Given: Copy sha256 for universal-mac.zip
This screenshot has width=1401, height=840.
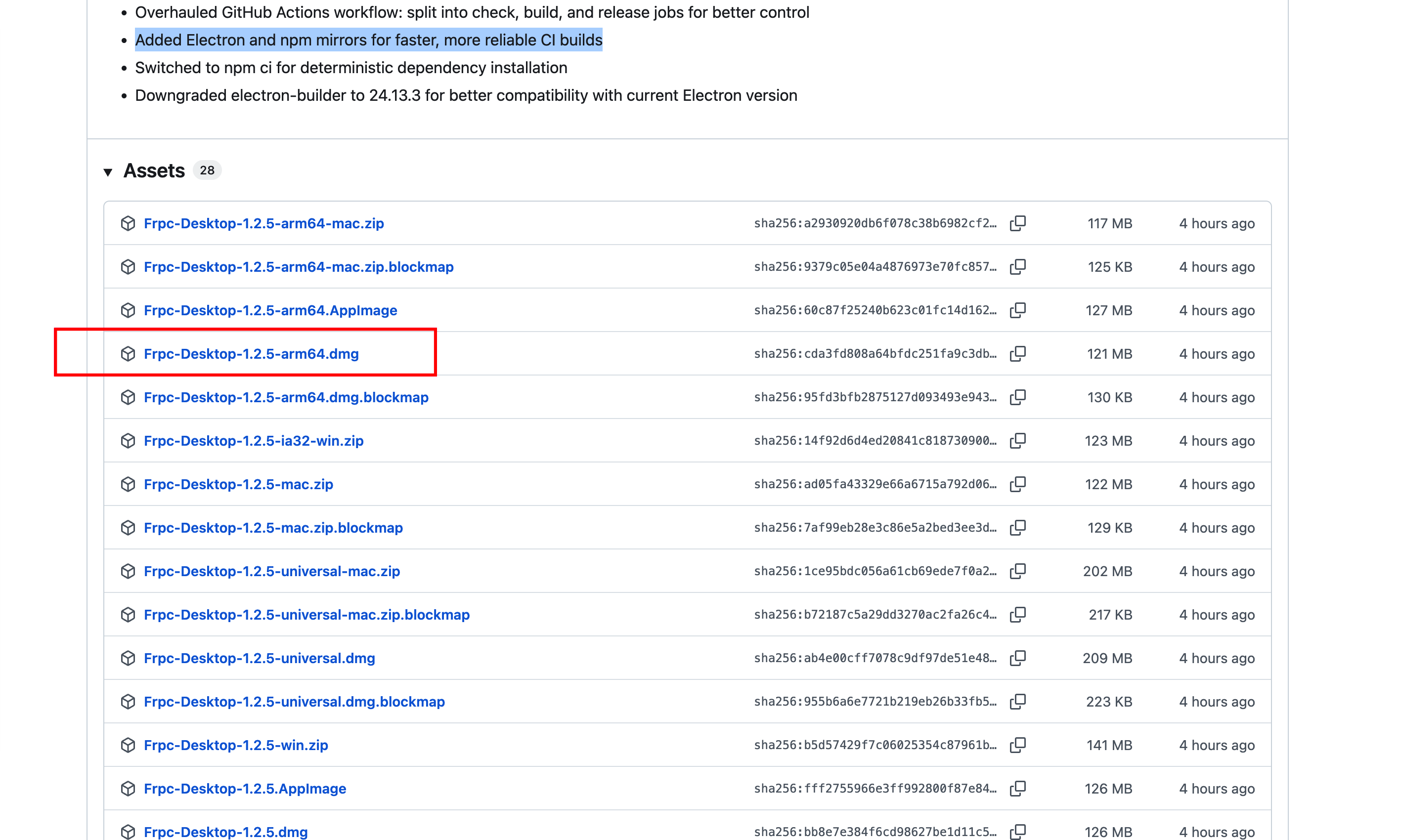Looking at the screenshot, I should point(1017,571).
